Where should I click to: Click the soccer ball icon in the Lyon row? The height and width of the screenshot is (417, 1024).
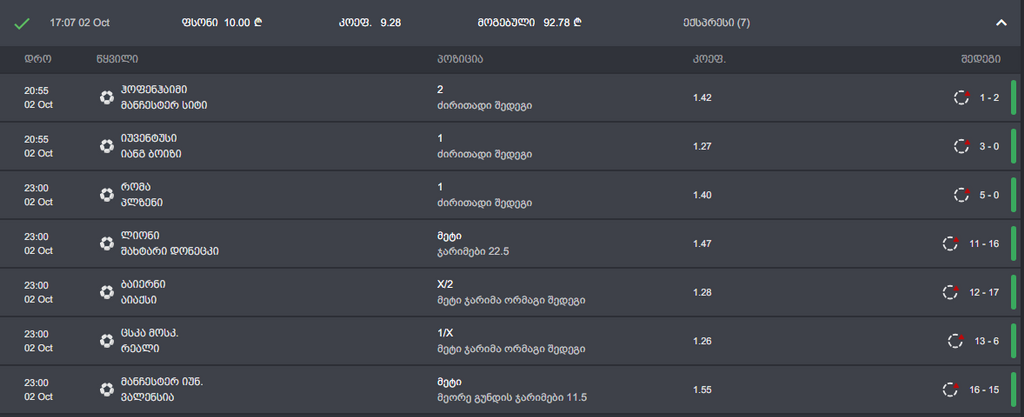tap(107, 243)
